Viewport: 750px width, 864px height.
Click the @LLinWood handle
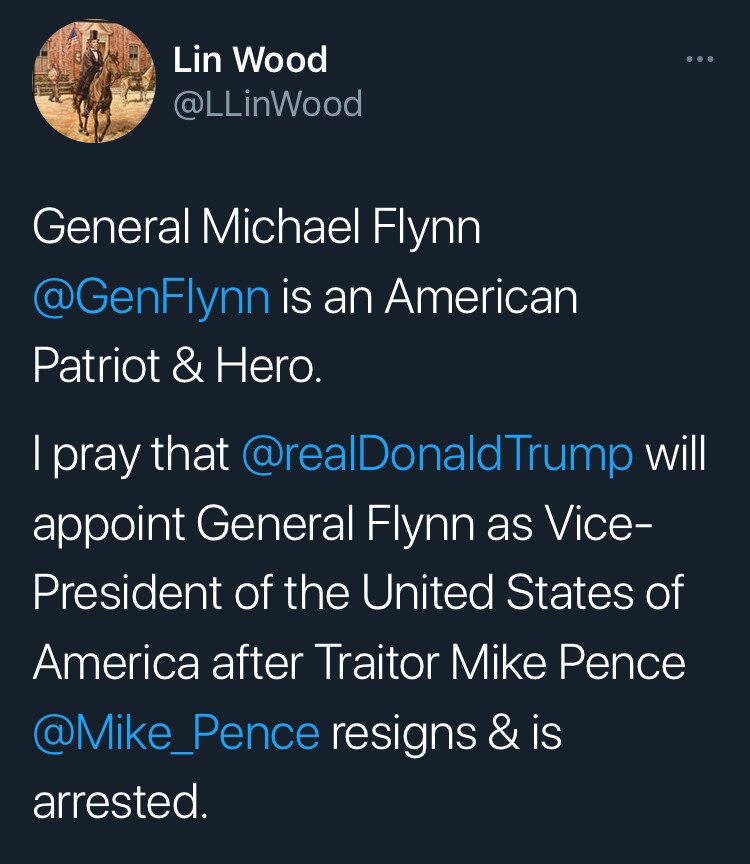coord(268,103)
